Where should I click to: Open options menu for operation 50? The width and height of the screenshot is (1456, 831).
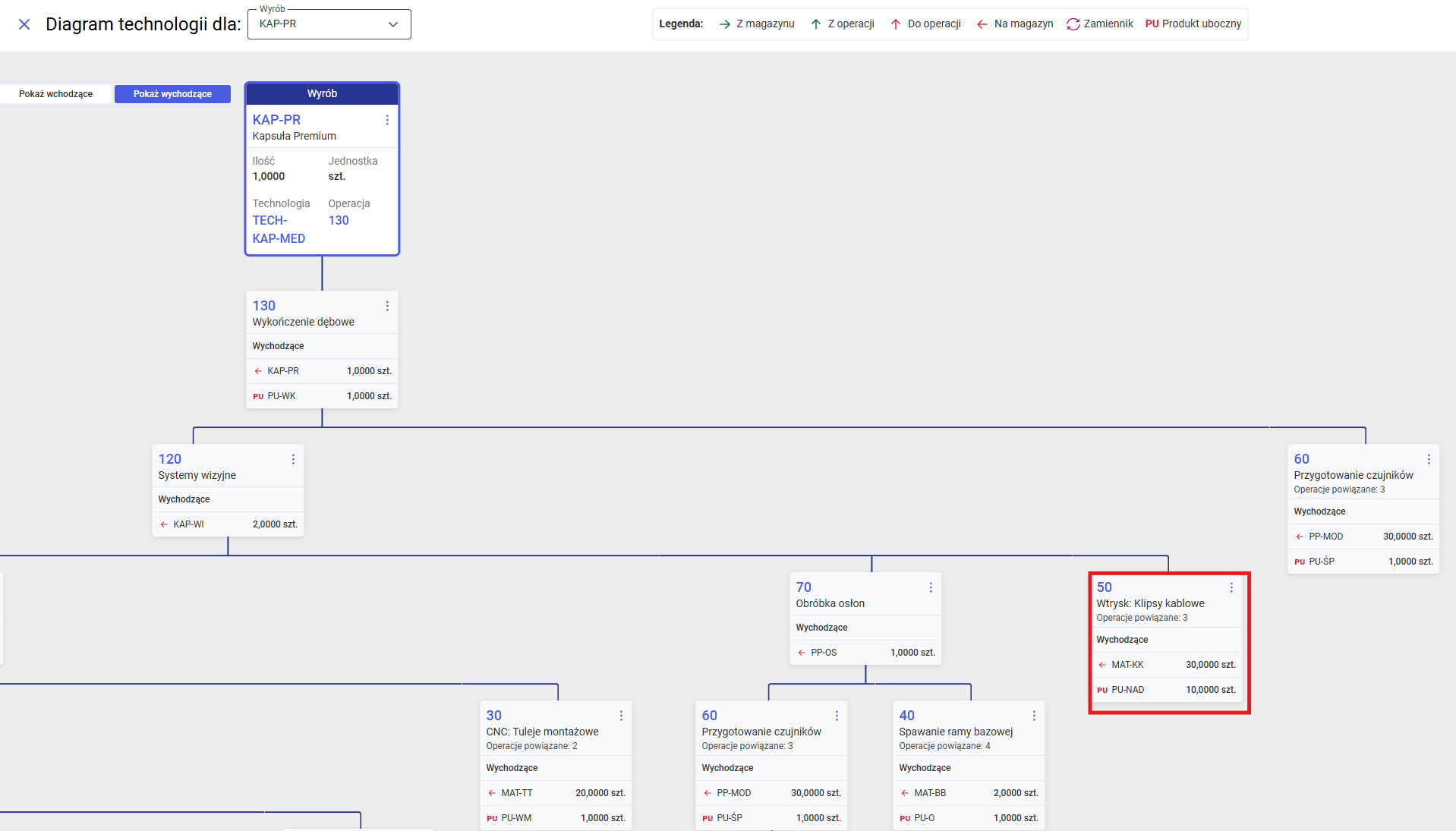pos(1231,587)
